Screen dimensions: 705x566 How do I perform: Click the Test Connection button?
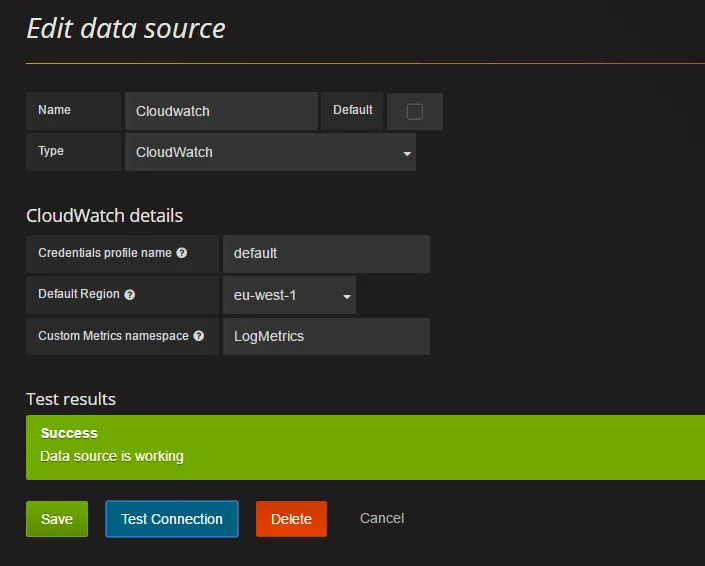172,519
